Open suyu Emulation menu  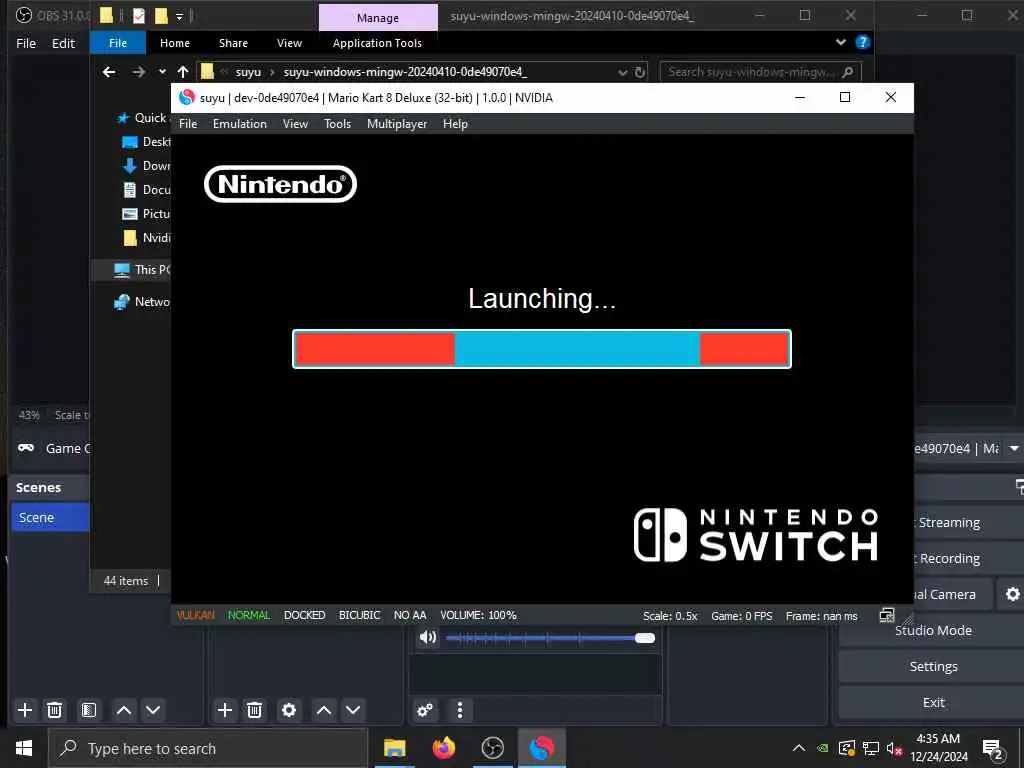tap(240, 124)
